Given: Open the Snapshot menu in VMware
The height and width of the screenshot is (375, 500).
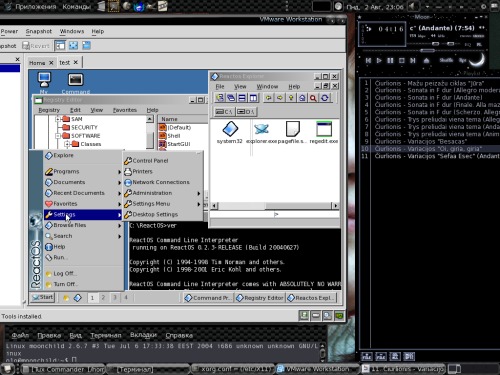Looking at the screenshot, I should [x=39, y=31].
